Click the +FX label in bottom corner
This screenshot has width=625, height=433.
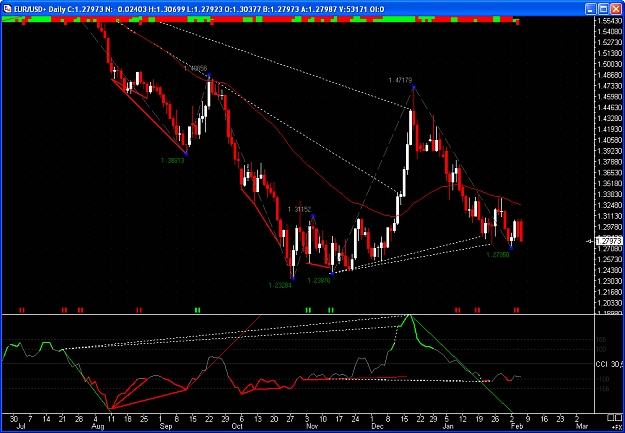pos(616,427)
